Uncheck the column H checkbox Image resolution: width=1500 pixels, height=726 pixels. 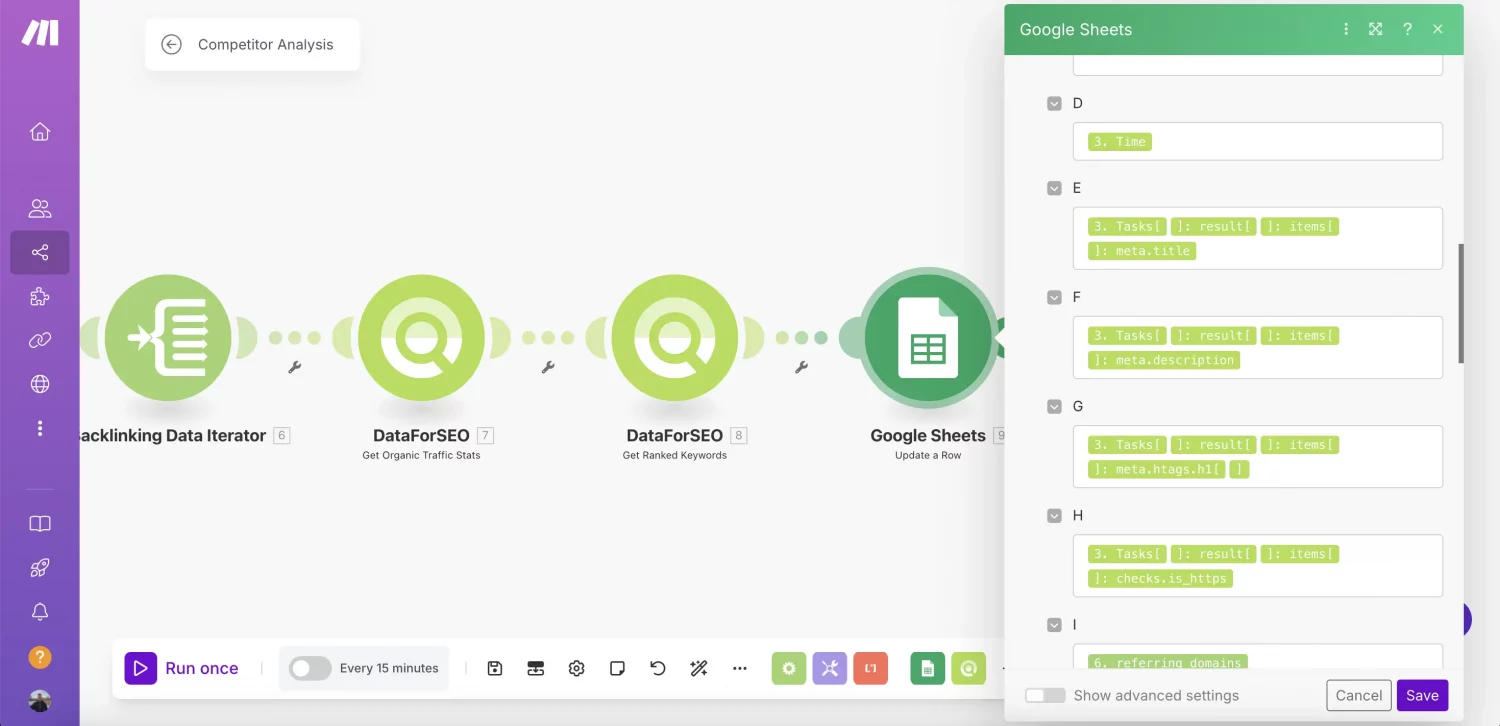[1054, 515]
